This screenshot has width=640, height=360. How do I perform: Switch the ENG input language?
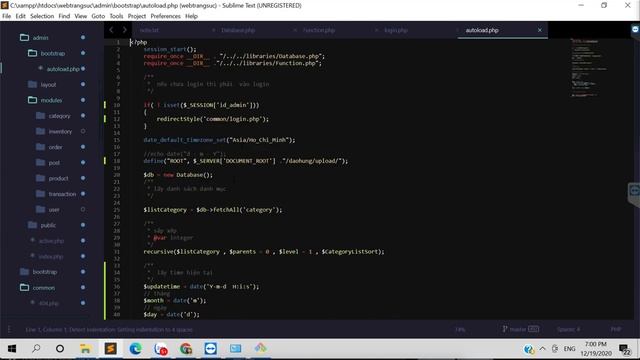click(570, 349)
